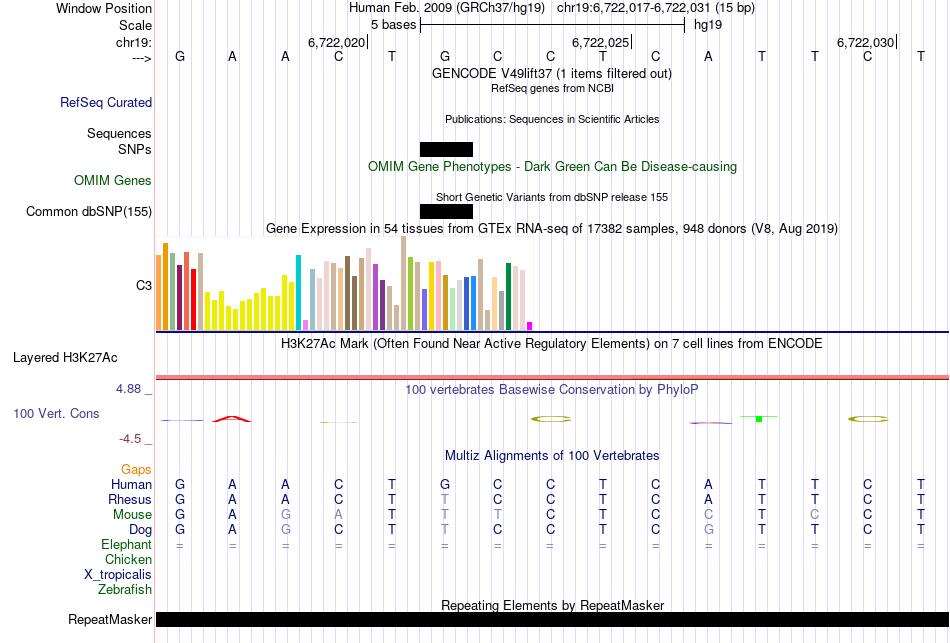Click the Sequences track label
The width and height of the screenshot is (950, 643).
[119, 133]
